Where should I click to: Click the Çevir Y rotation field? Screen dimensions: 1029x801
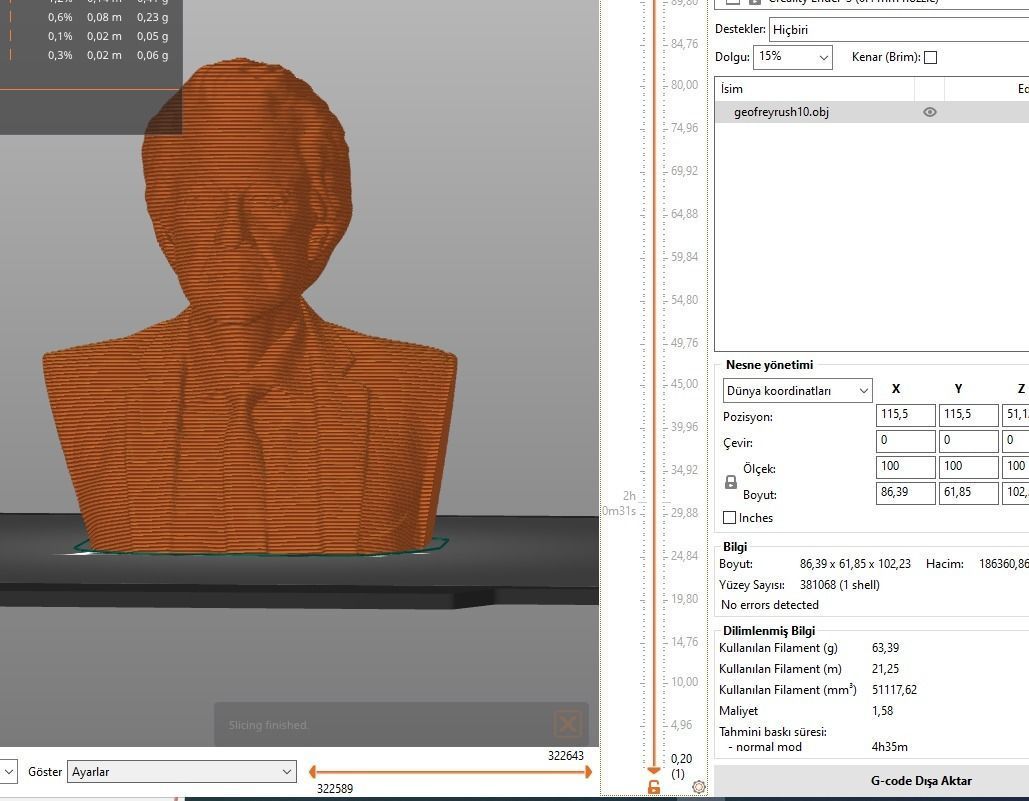point(968,441)
